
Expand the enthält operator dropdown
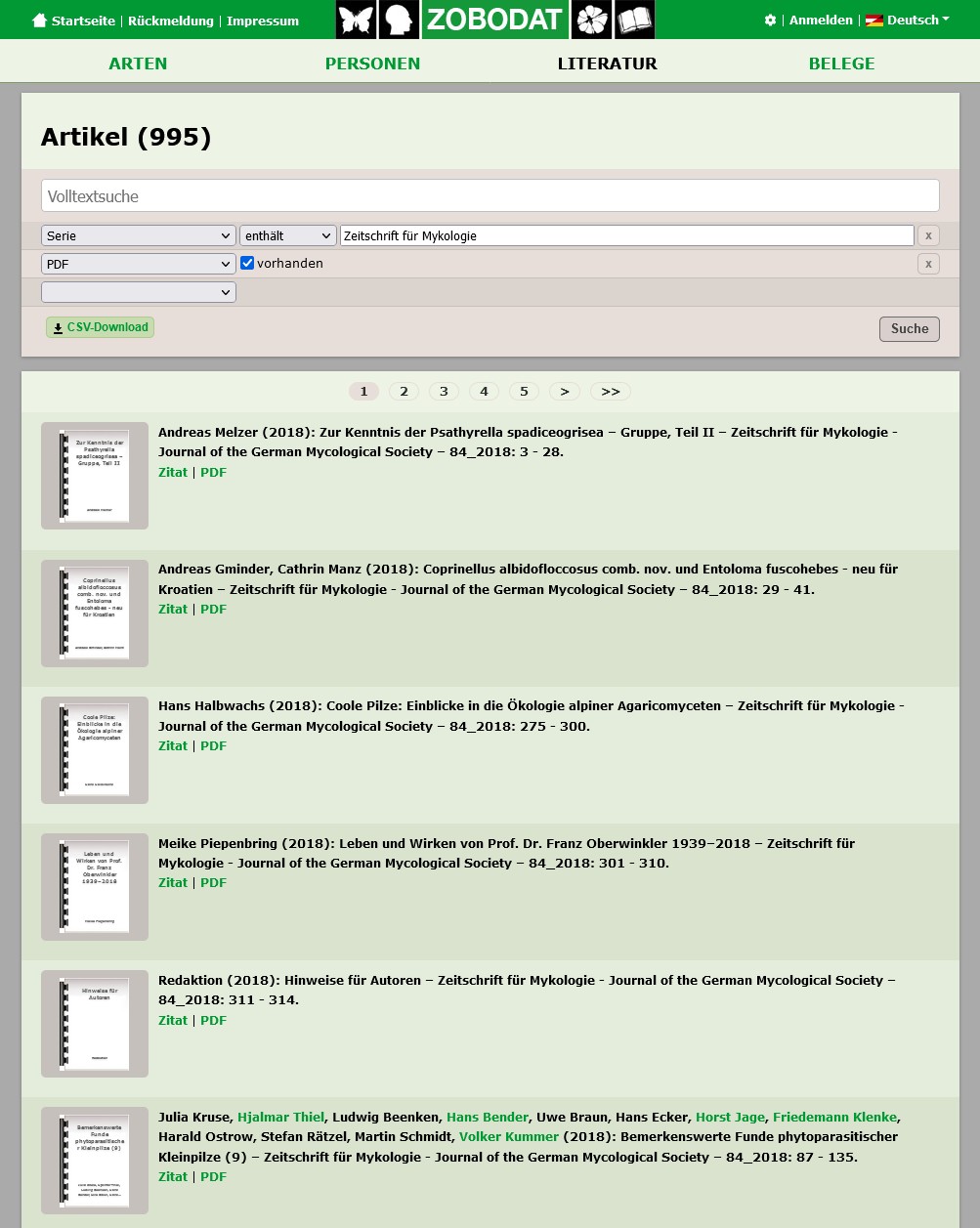point(287,235)
